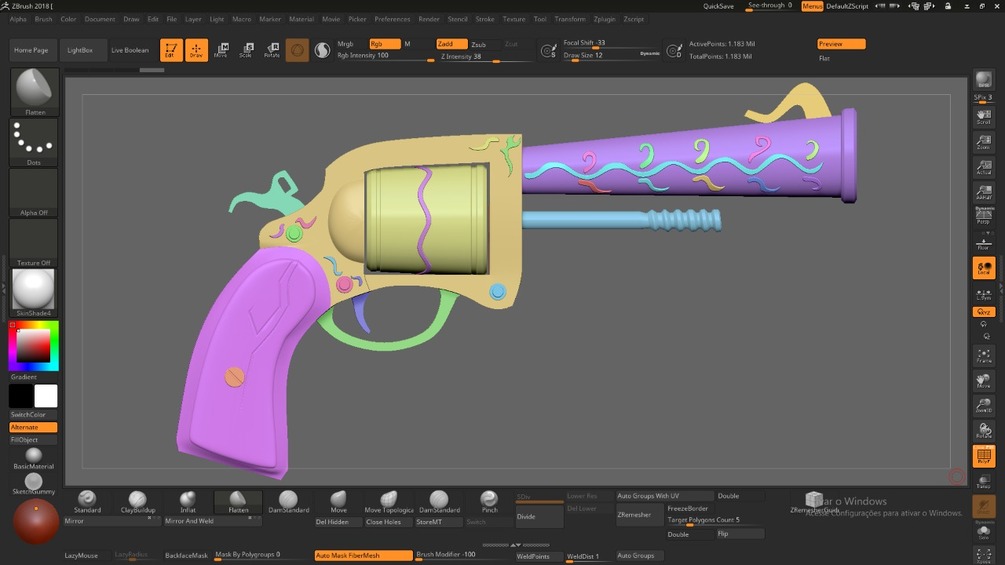Click the Zoom3D icon

point(984,406)
